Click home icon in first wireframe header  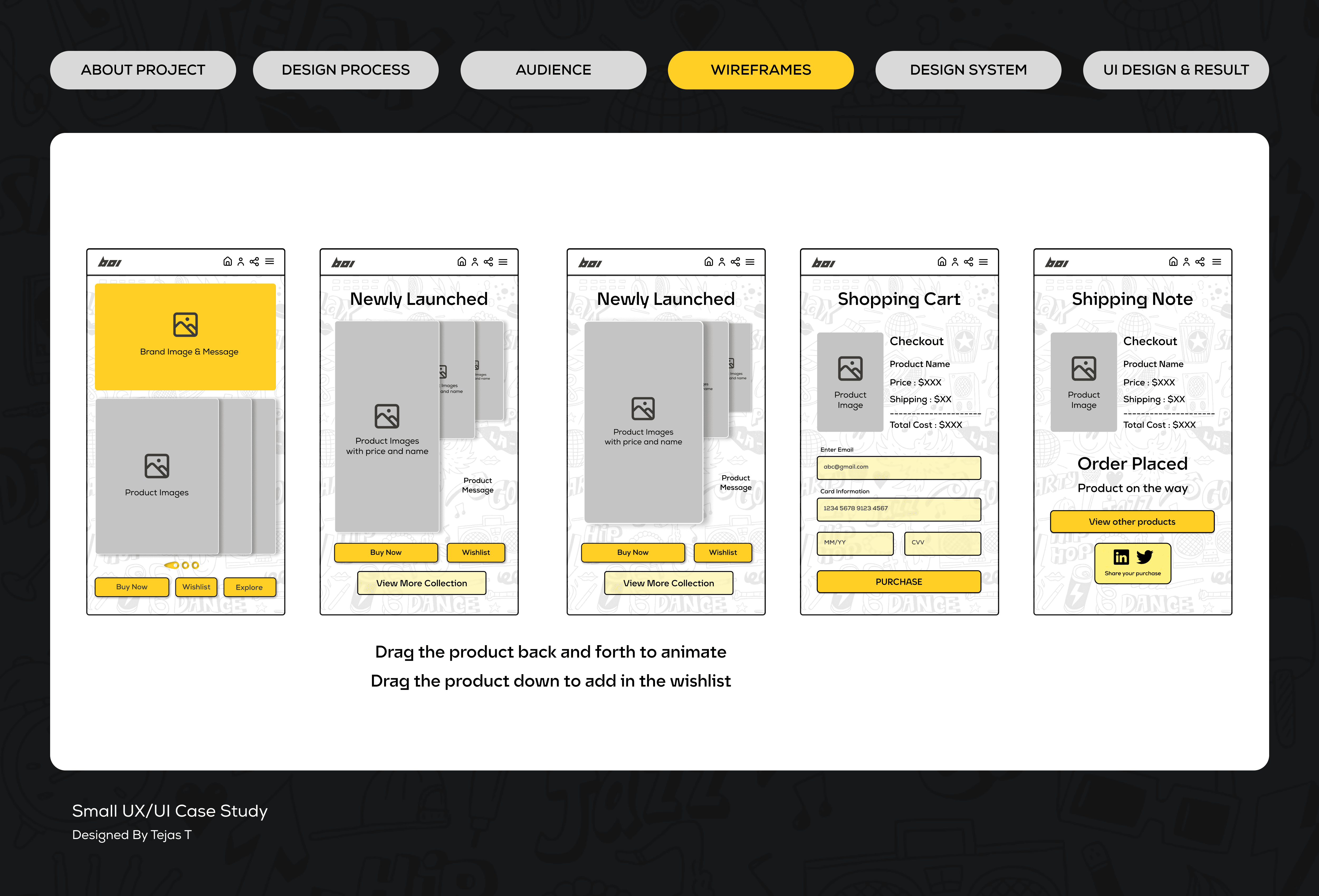click(x=227, y=262)
